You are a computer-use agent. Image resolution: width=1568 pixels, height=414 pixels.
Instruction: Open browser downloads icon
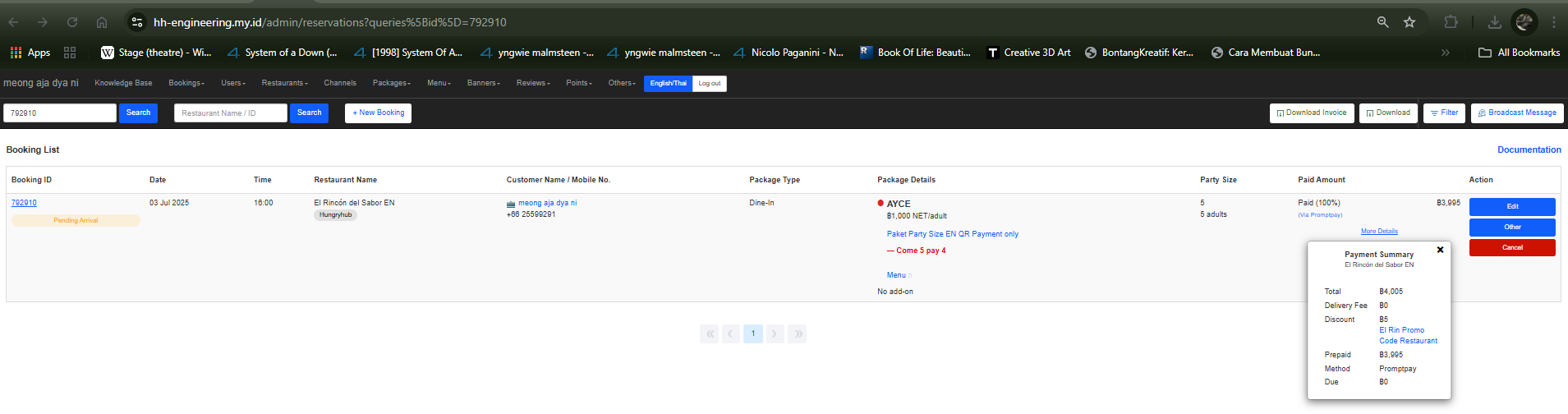click(x=1495, y=22)
